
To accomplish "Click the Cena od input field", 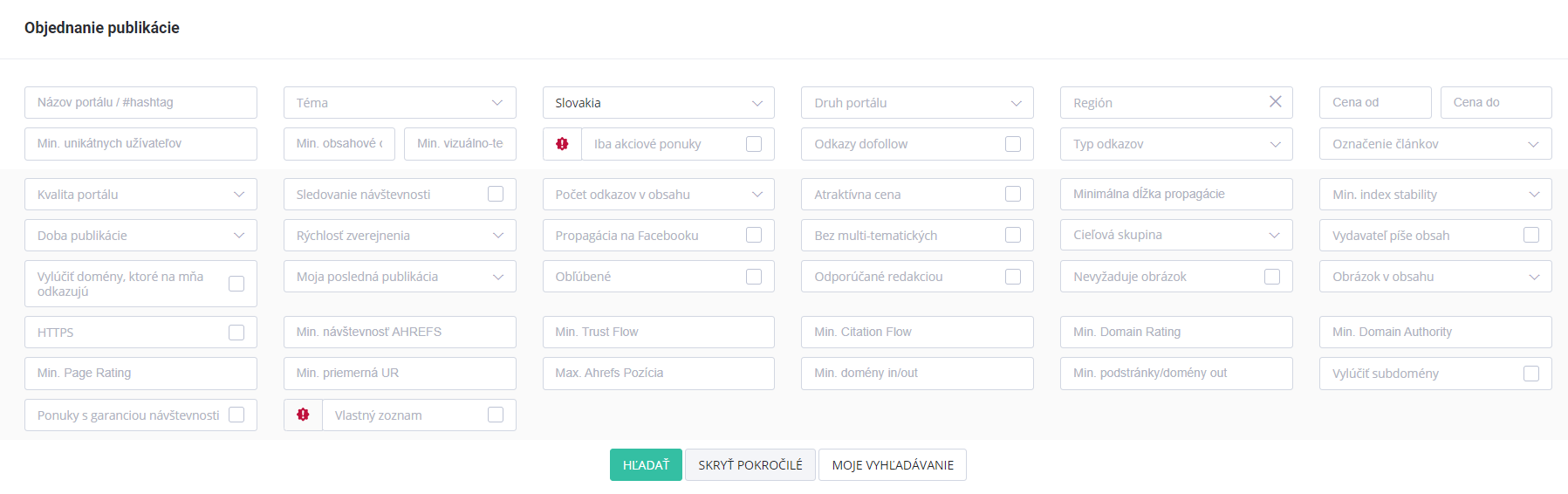I will tap(1374, 103).
